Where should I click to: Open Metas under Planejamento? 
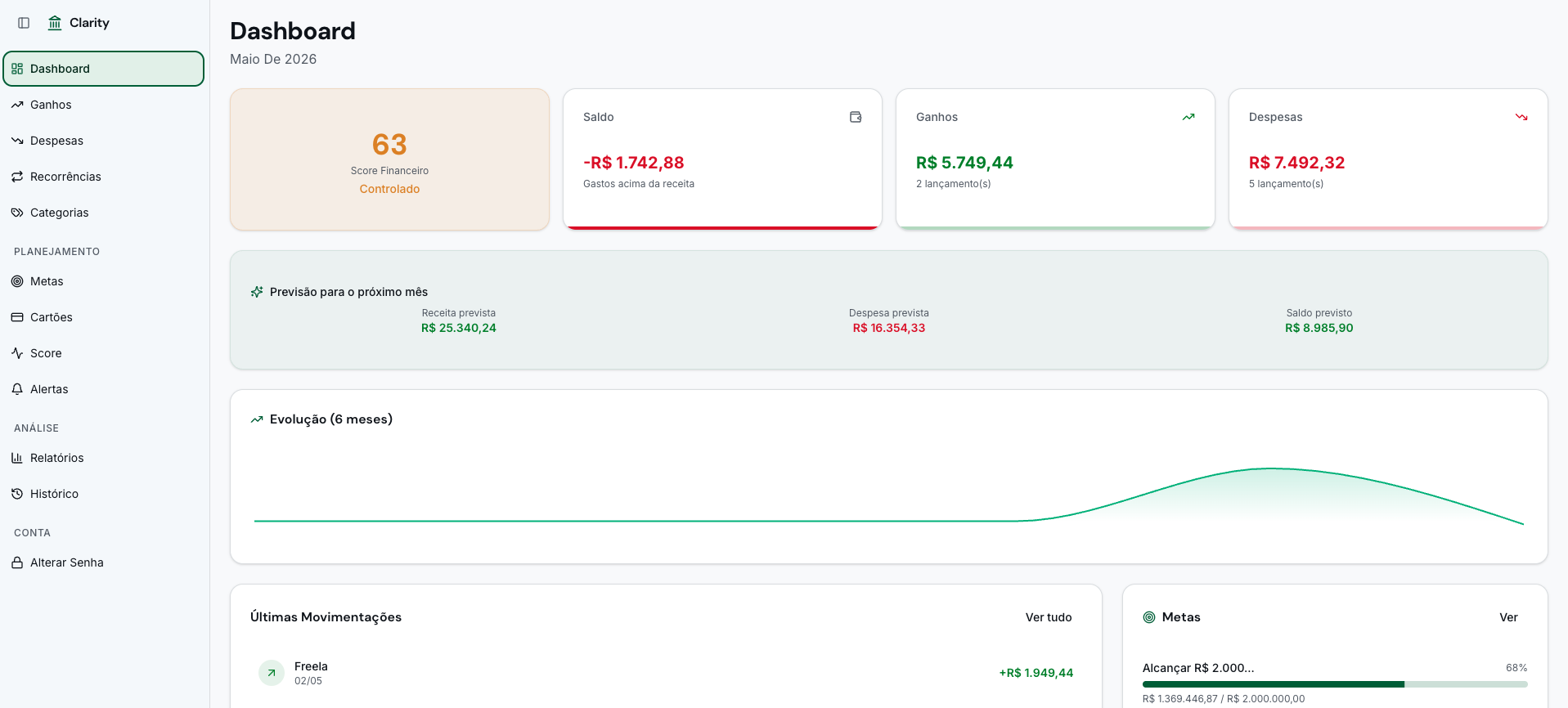pyautogui.click(x=104, y=281)
